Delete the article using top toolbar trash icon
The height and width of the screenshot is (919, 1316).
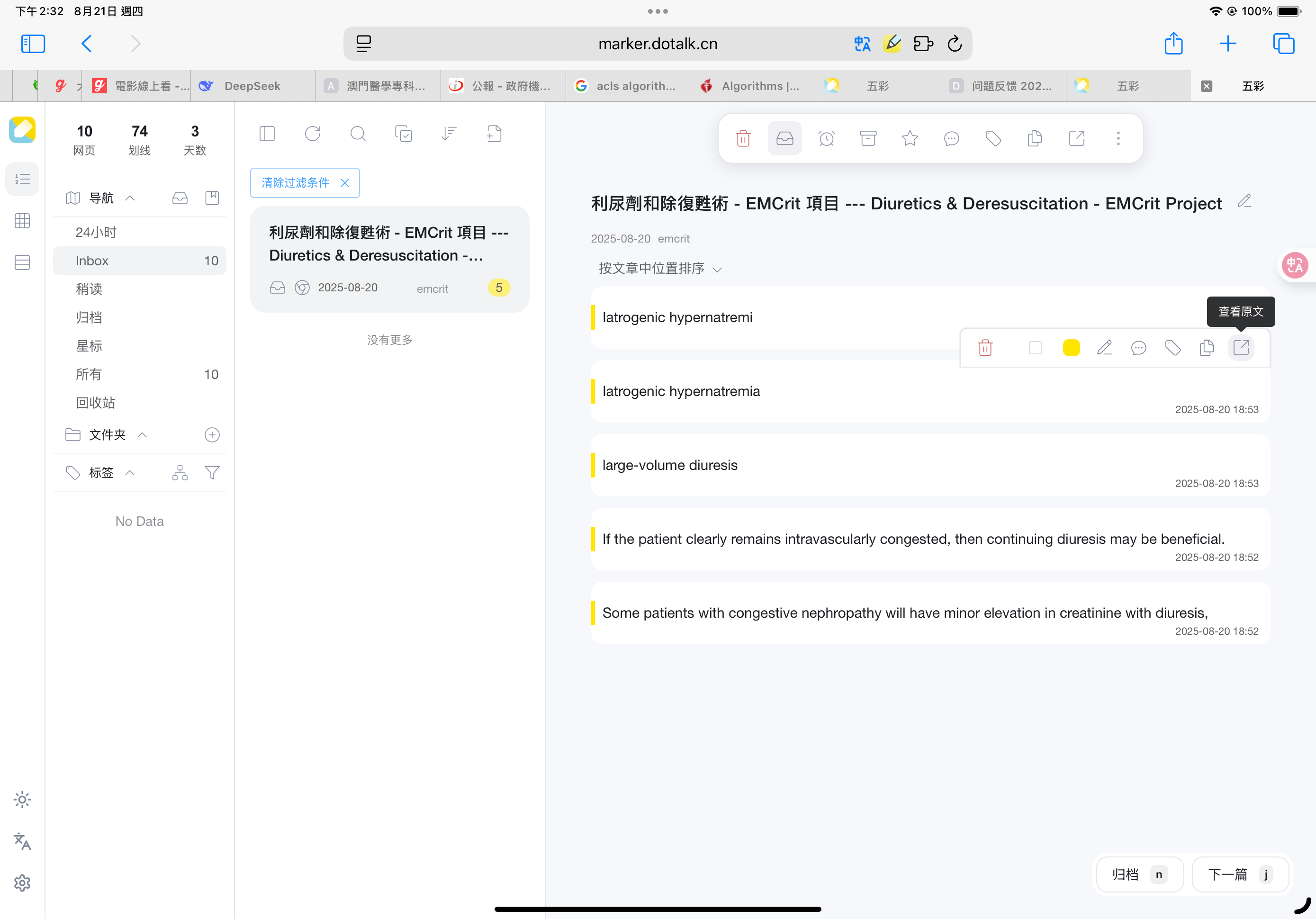click(x=743, y=138)
